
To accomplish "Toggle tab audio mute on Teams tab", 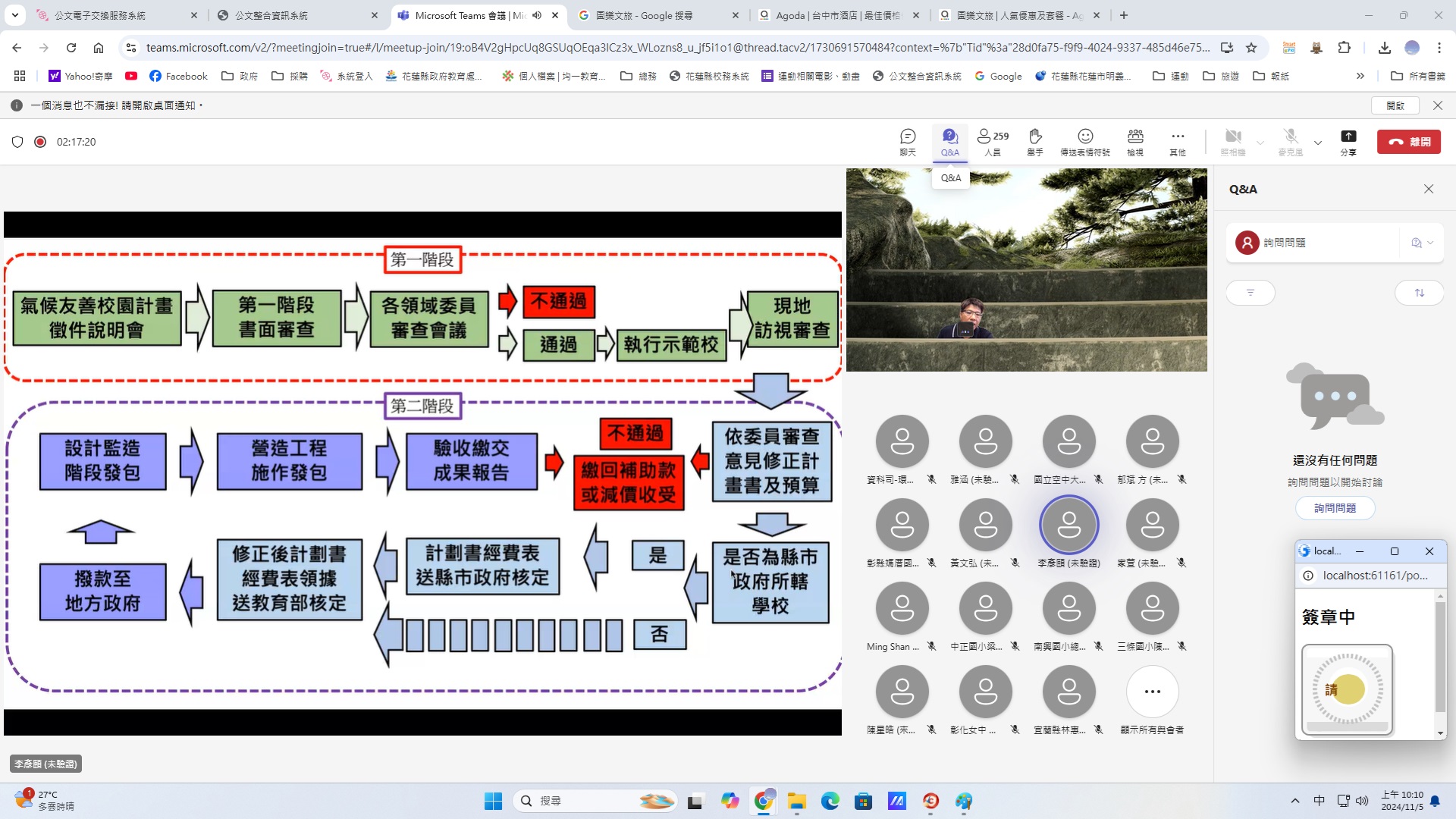I will pyautogui.click(x=537, y=15).
